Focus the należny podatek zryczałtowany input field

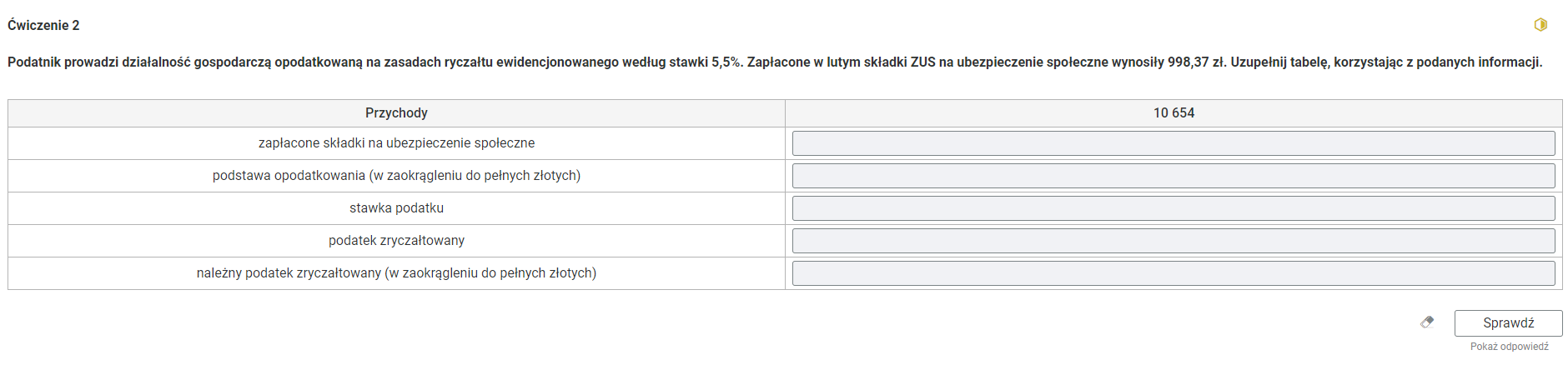point(1173,273)
